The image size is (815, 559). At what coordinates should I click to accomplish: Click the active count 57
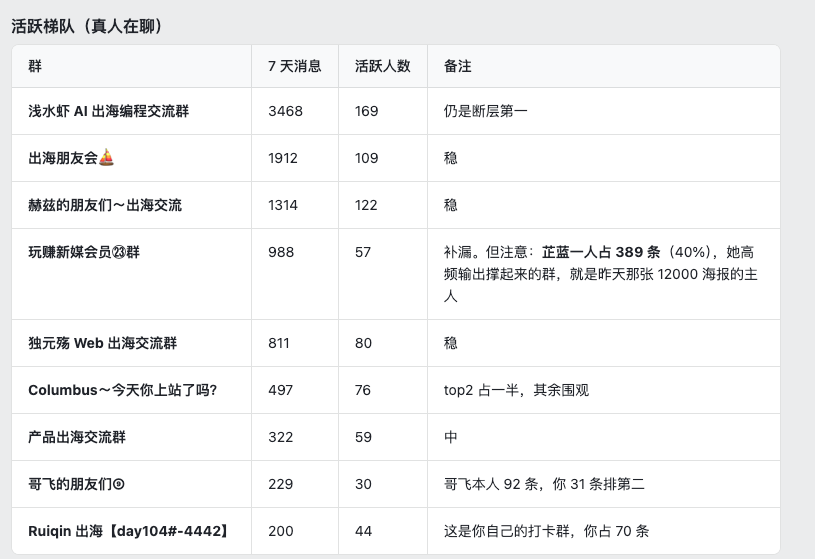(x=363, y=252)
